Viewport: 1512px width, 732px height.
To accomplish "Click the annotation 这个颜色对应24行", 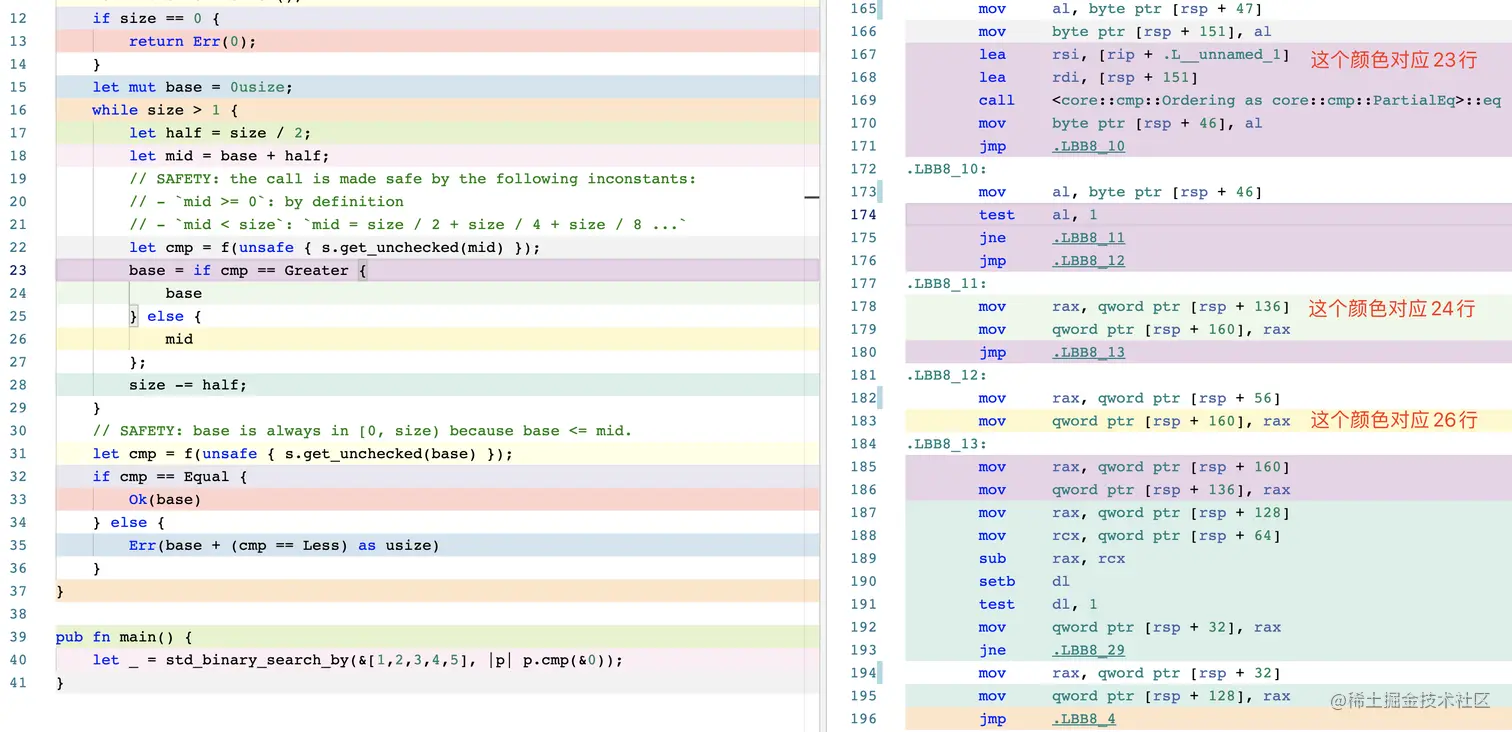I will tap(1393, 309).
